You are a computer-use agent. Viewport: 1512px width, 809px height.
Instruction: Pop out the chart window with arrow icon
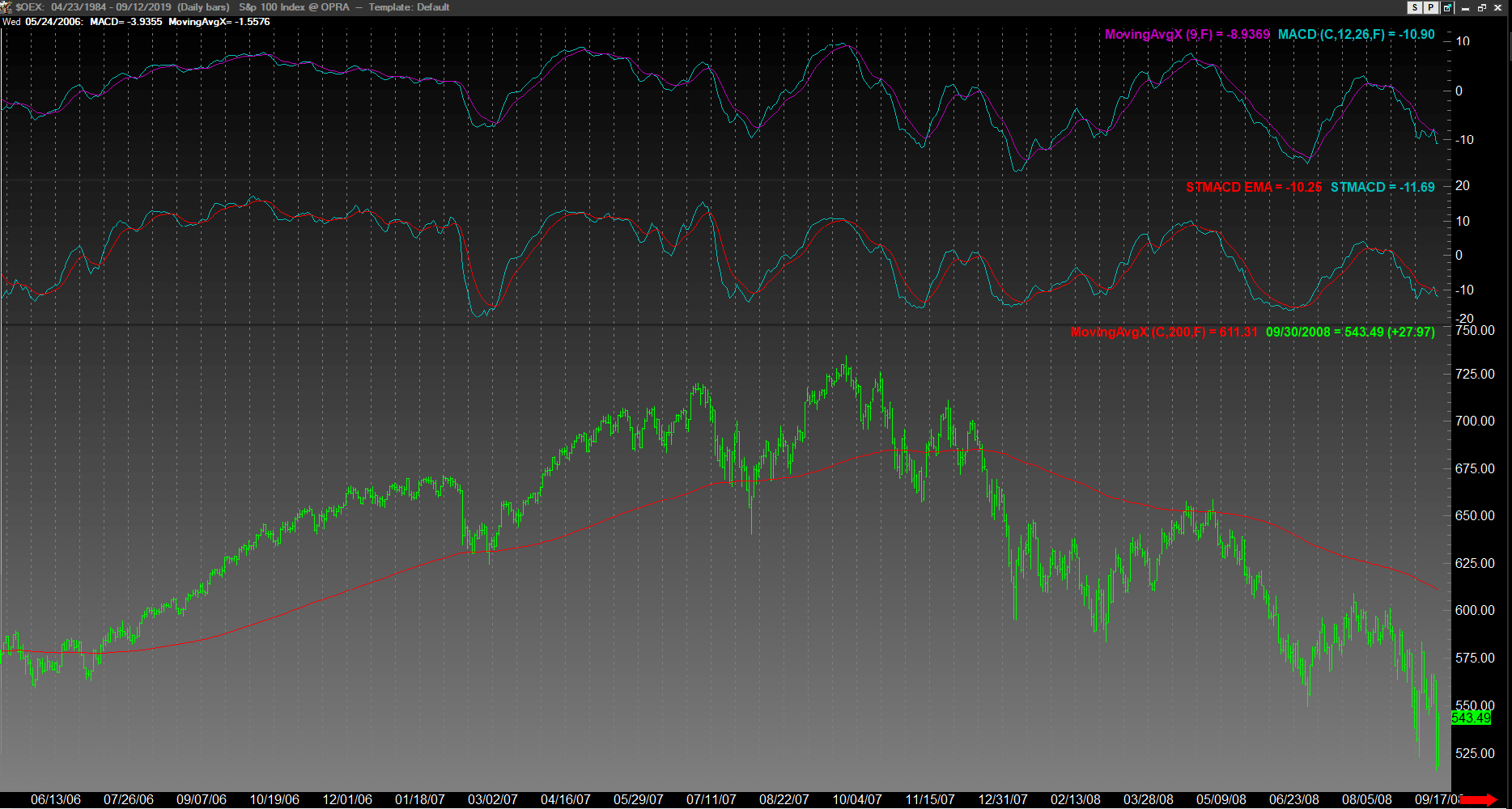pyautogui.click(x=1447, y=7)
